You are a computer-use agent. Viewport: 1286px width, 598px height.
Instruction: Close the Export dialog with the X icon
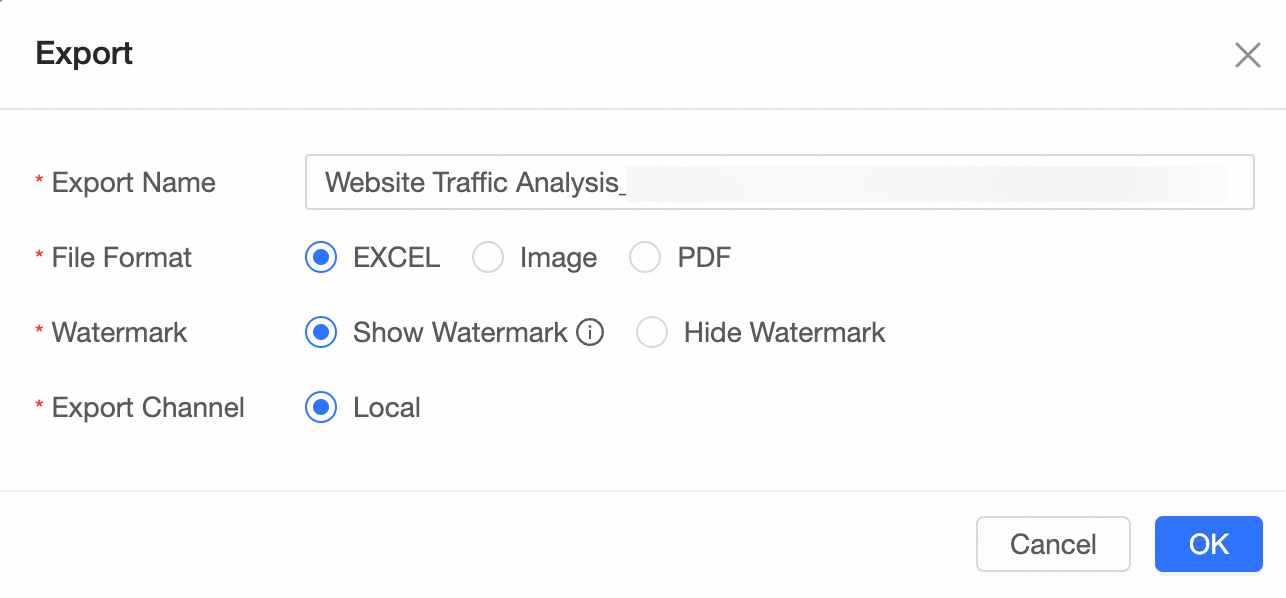tap(1247, 55)
